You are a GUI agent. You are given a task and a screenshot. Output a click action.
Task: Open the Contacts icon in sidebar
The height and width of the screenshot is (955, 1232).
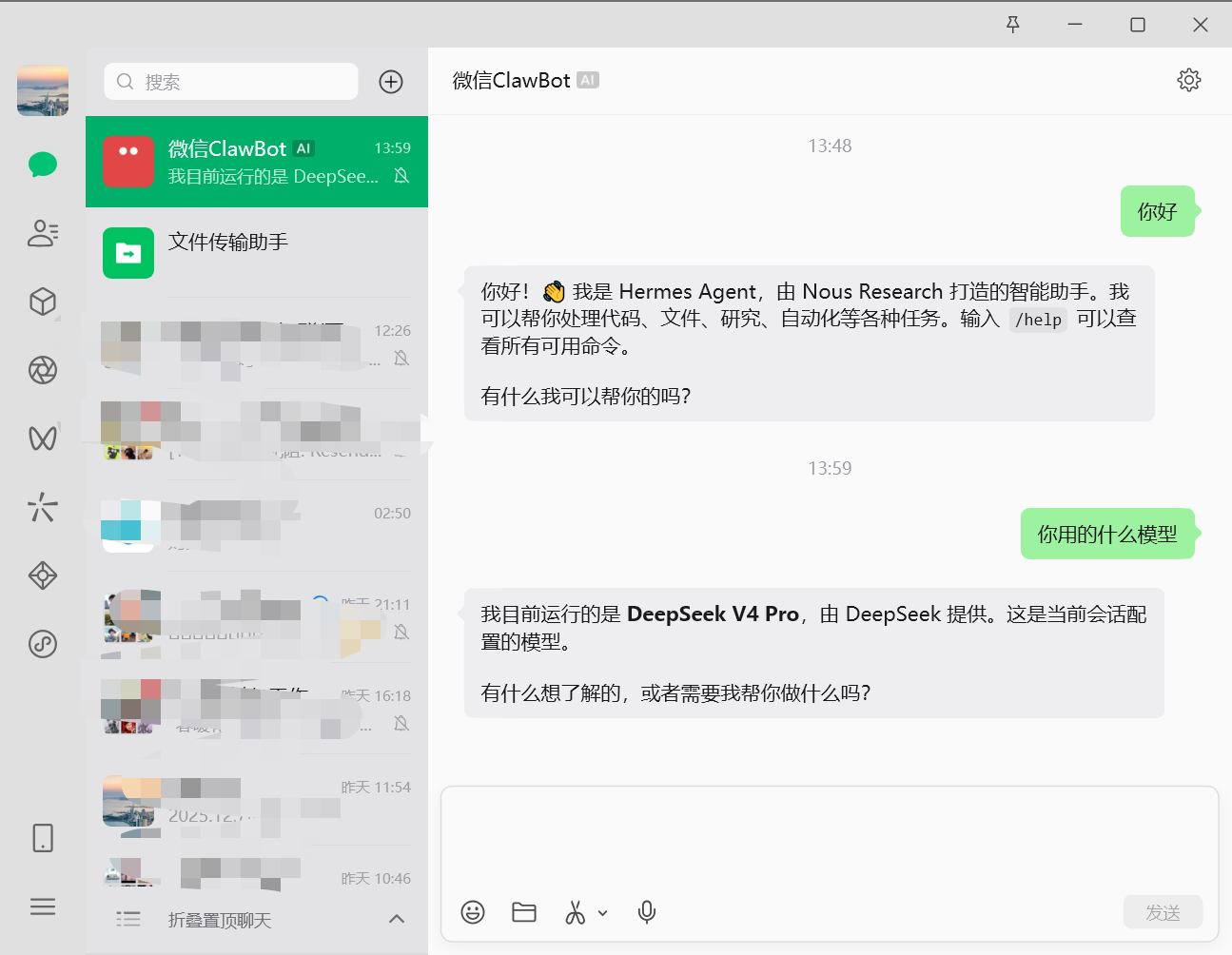(x=43, y=233)
